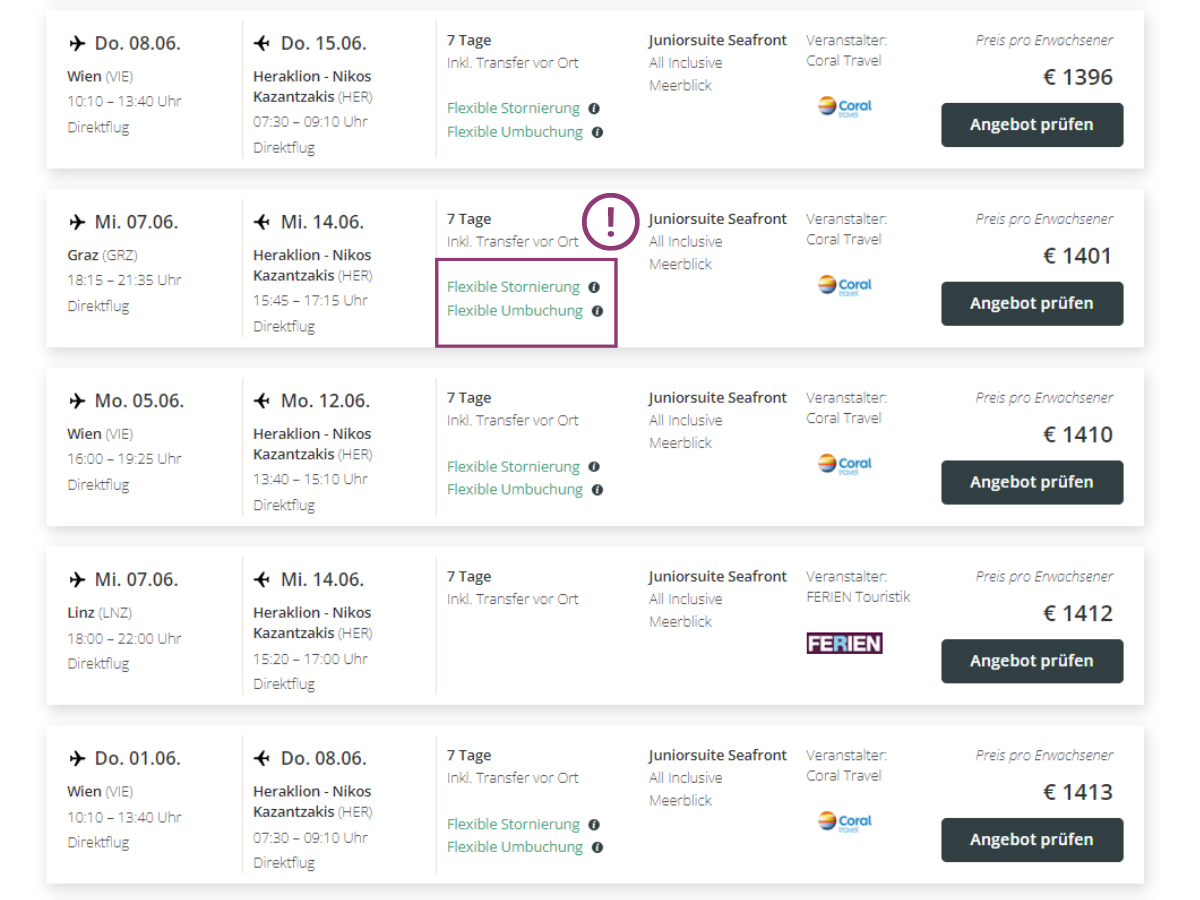The width and height of the screenshot is (1200, 900).
Task: Choose Angebot prüfen for the FERIEN Touristik offer
Action: 1032,661
